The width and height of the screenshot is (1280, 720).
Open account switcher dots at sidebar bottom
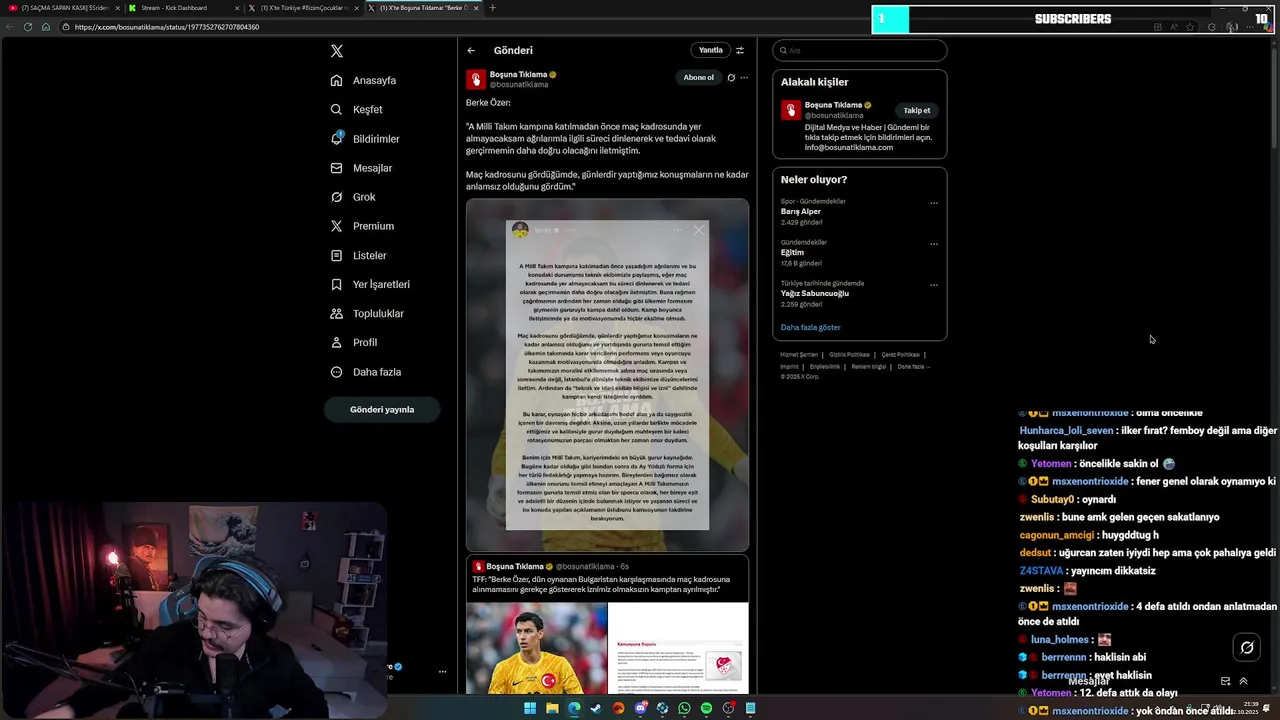tap(442, 671)
